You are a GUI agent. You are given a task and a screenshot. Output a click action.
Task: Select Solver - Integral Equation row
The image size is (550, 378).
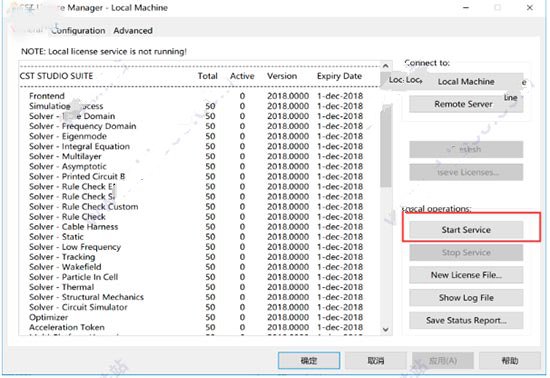tap(196, 147)
